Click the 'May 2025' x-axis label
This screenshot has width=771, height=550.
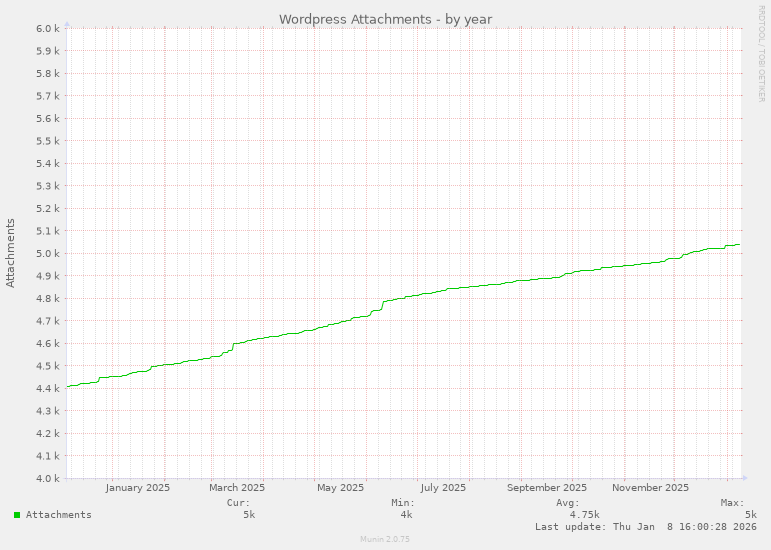pyautogui.click(x=340, y=488)
